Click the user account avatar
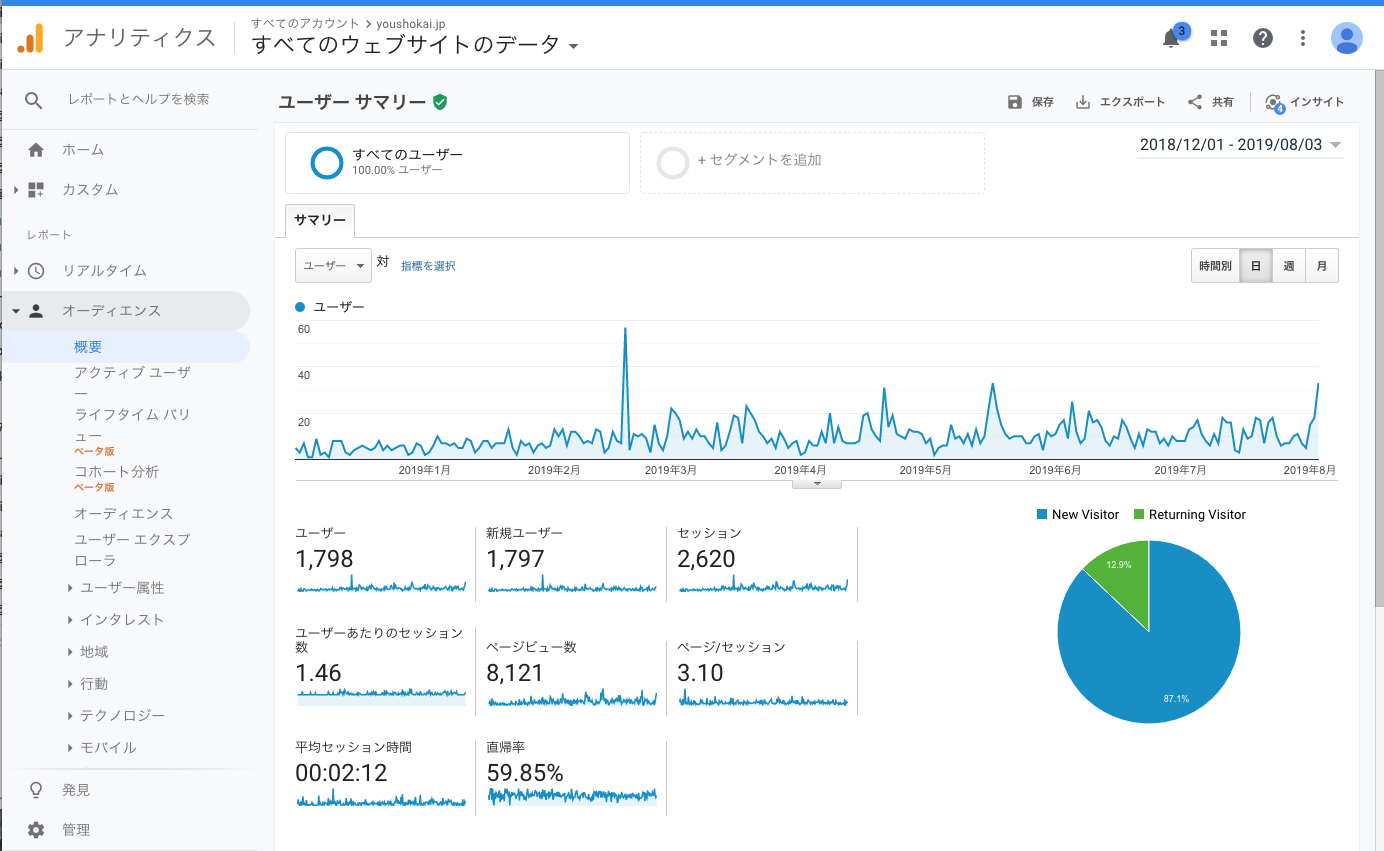Image resolution: width=1384 pixels, height=851 pixels. tap(1346, 39)
